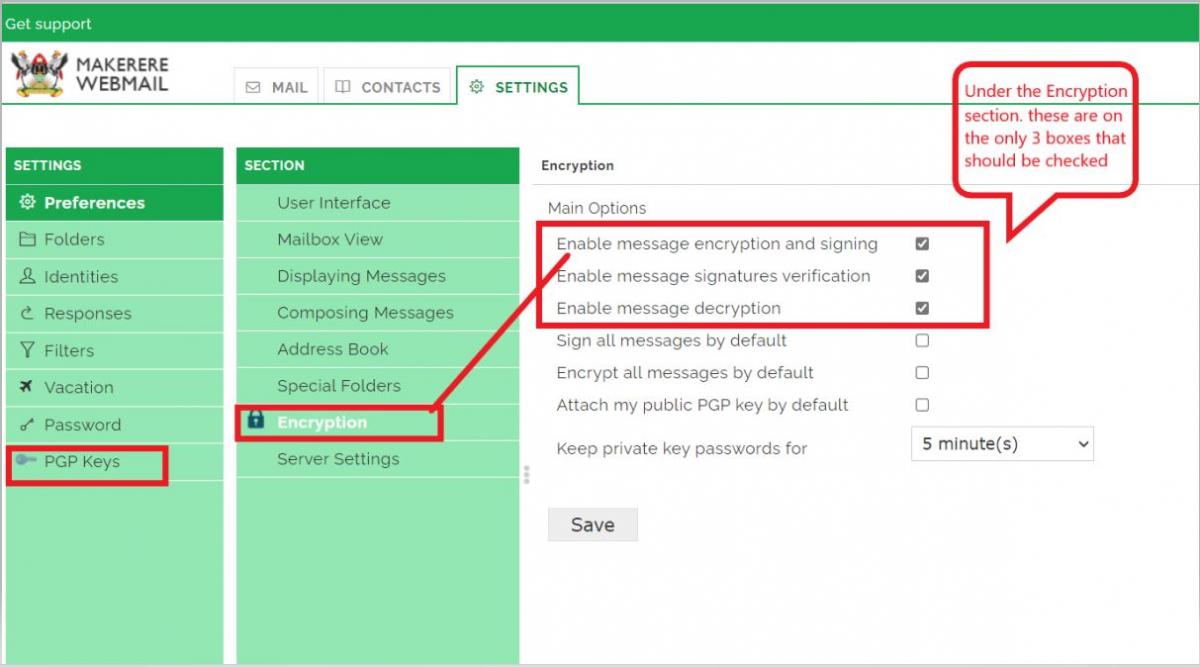Switch to the Mail tab
This screenshot has height=667, width=1200.
coord(276,87)
